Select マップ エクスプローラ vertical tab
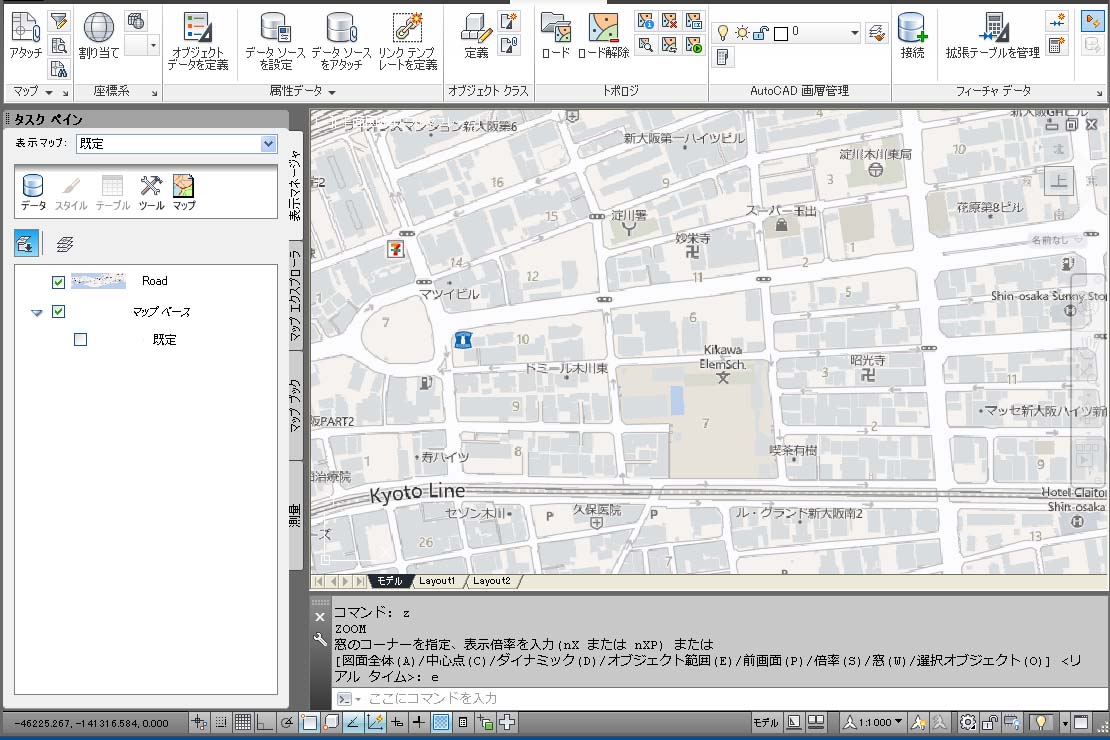This screenshot has height=740, width=1110. point(295,295)
